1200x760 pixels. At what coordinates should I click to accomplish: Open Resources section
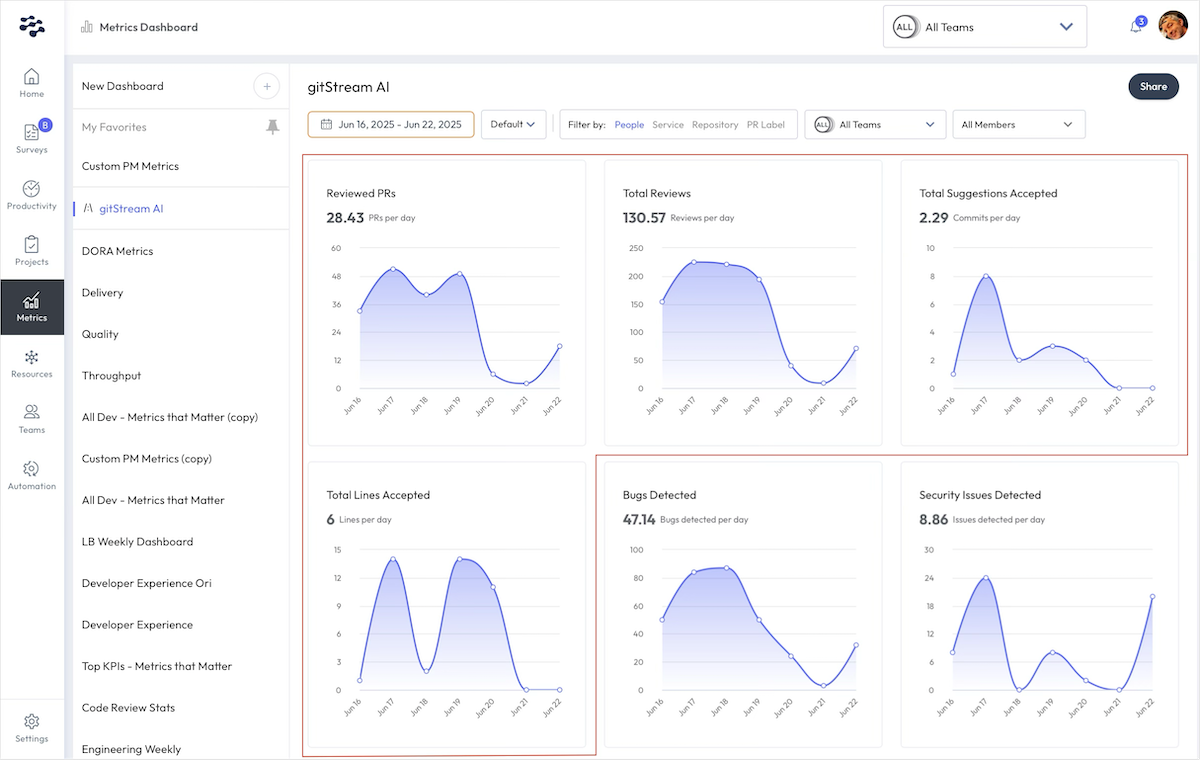click(x=32, y=363)
